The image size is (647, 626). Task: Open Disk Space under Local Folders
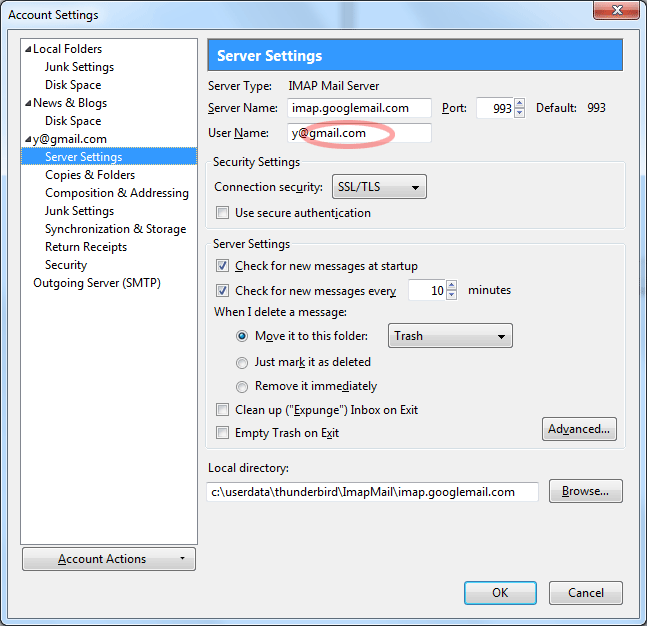73,85
